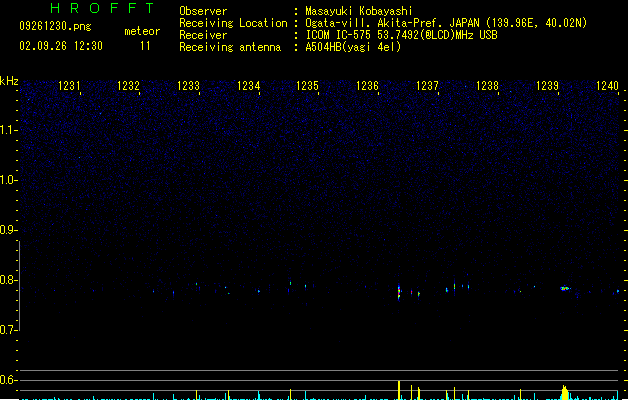Image resolution: width=629 pixels, height=400 pixels.
Task: Click time marker 1237
Action: tap(427, 86)
